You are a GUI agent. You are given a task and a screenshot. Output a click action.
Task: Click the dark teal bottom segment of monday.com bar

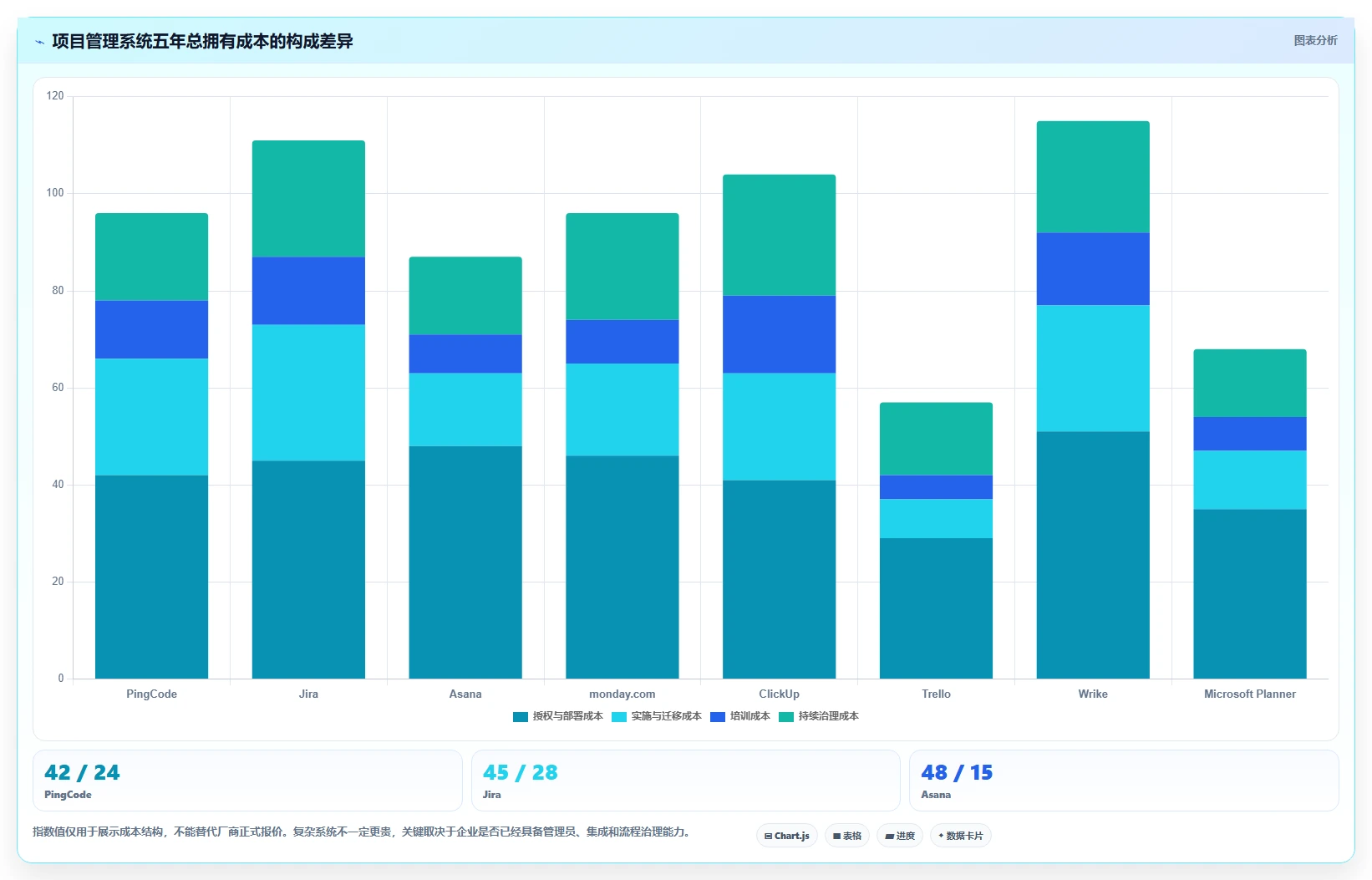(622, 567)
